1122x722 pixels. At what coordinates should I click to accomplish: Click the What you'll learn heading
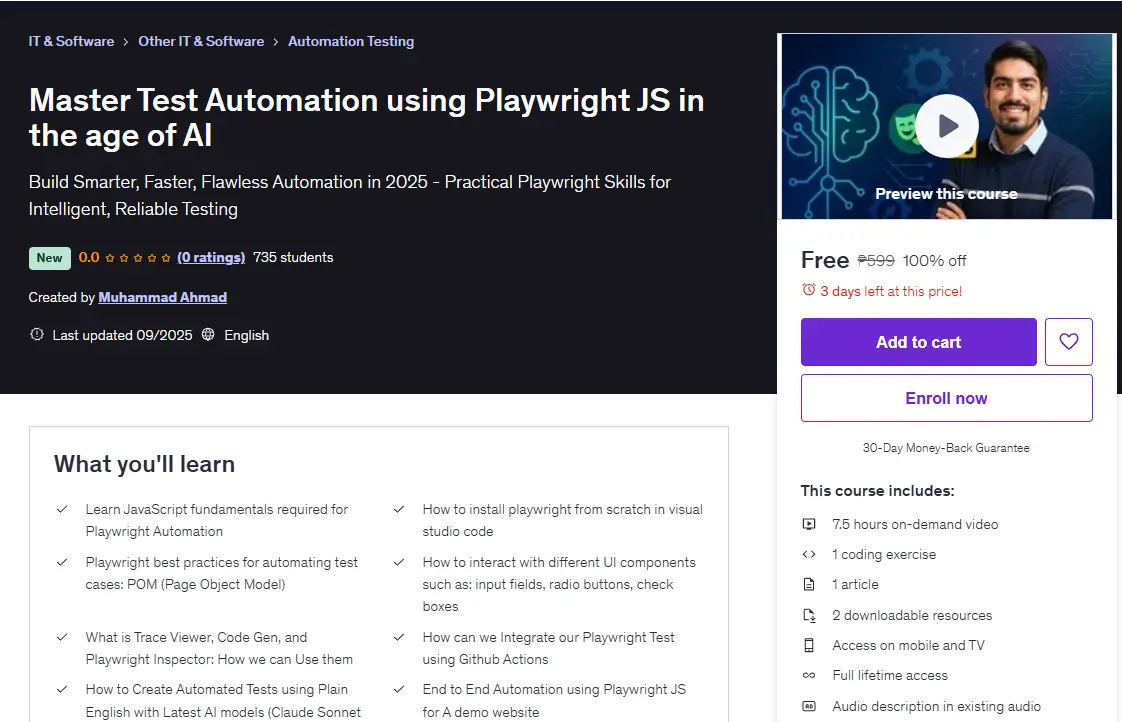[x=145, y=464]
